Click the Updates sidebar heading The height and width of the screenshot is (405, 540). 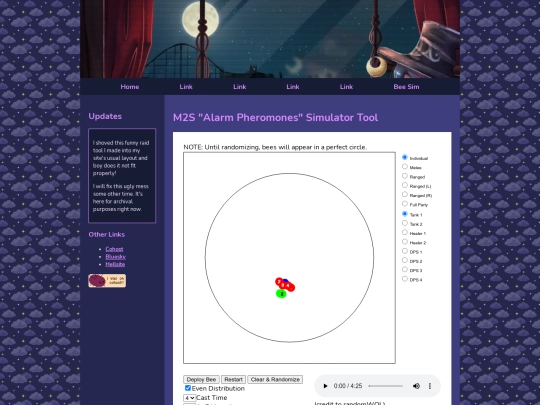coord(105,116)
